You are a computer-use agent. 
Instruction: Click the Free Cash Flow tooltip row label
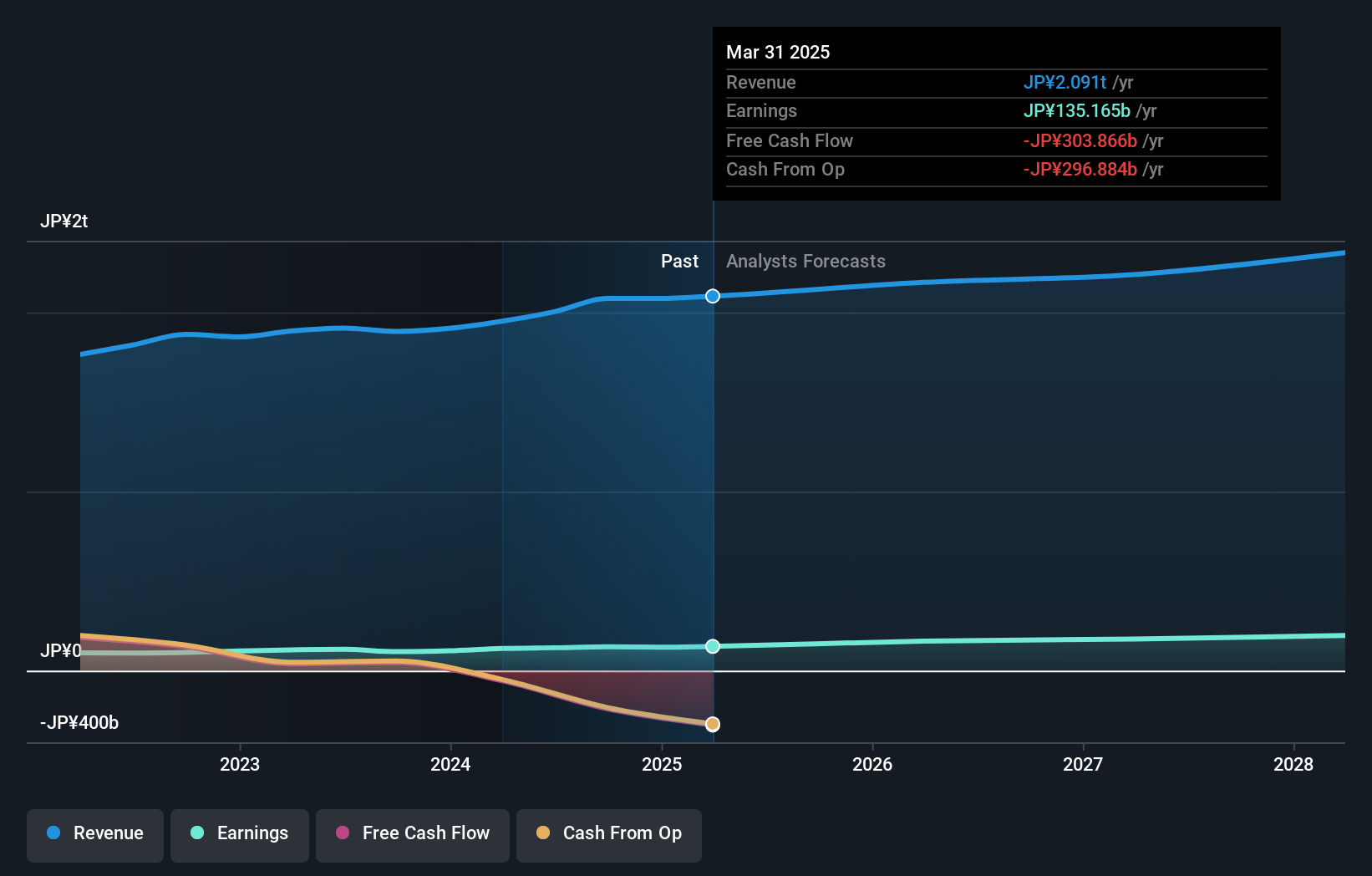[790, 141]
